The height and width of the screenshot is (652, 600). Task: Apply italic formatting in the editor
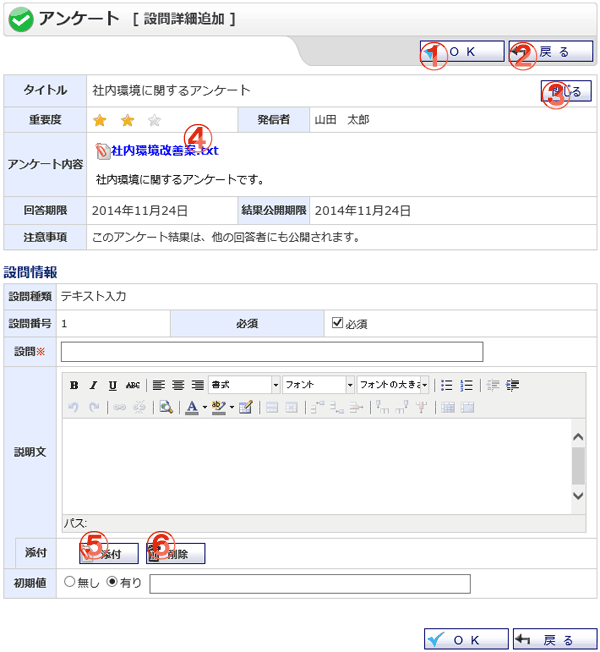pyautogui.click(x=94, y=385)
